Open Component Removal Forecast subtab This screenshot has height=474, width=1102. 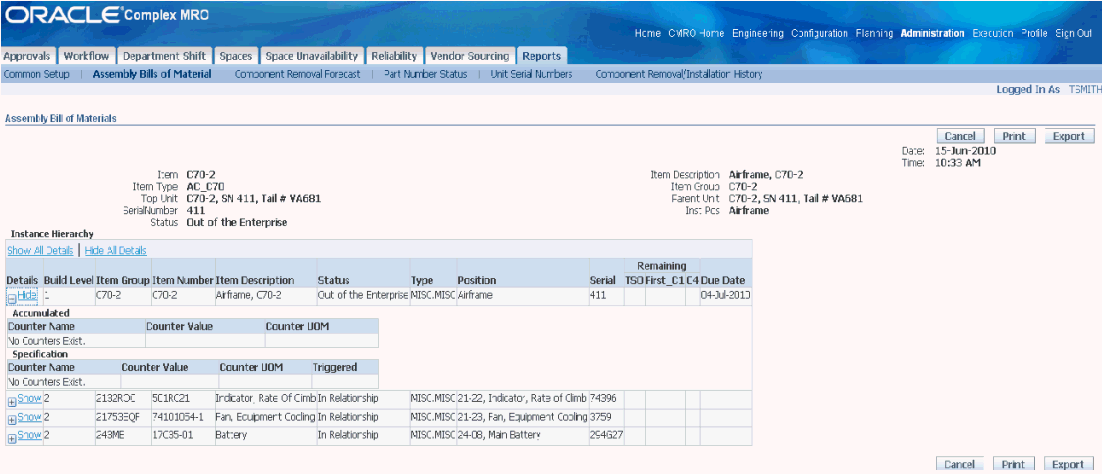coord(297,74)
